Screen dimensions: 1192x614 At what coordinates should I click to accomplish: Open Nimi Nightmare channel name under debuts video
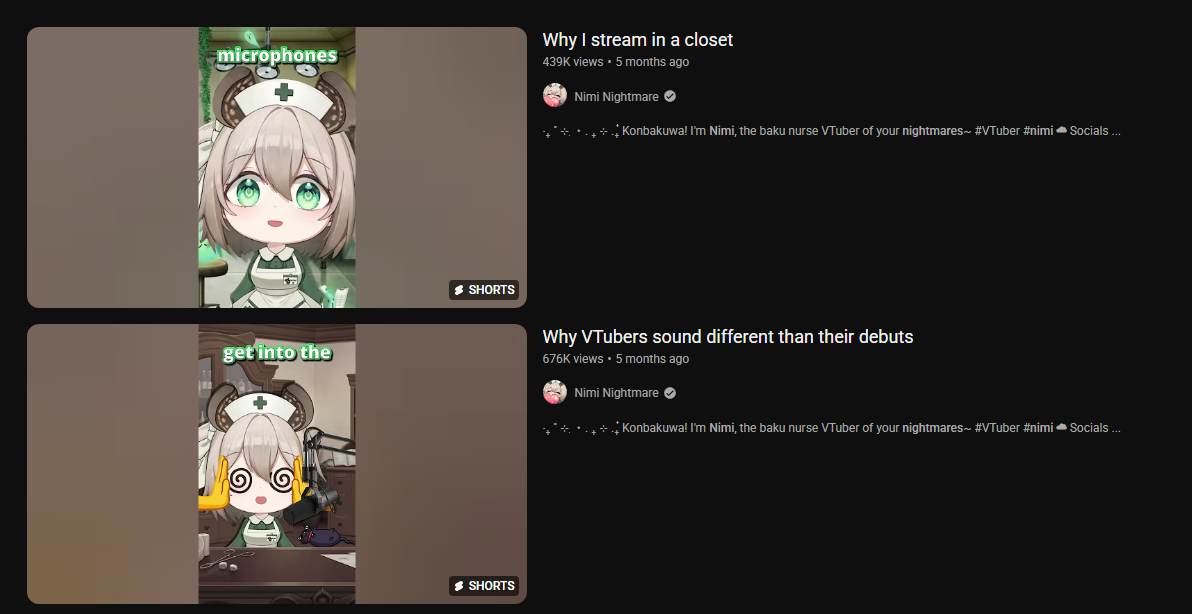click(617, 393)
